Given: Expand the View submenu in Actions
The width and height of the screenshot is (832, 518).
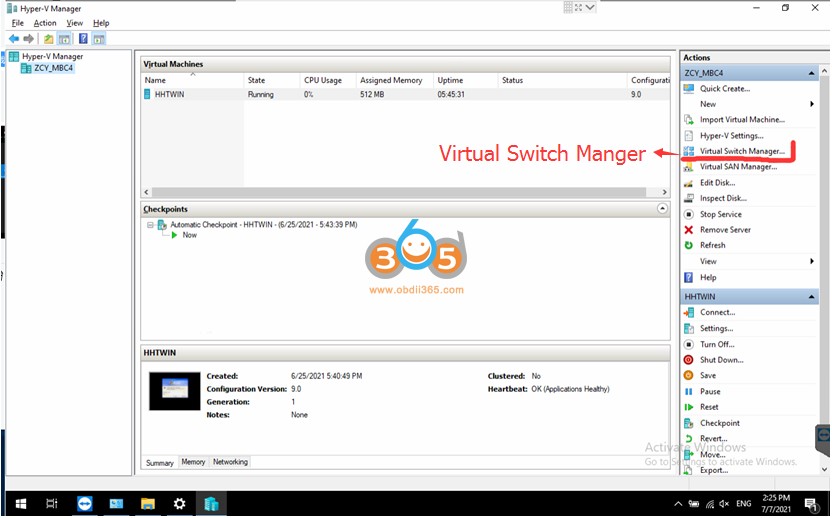Looking at the screenshot, I should point(812,261).
